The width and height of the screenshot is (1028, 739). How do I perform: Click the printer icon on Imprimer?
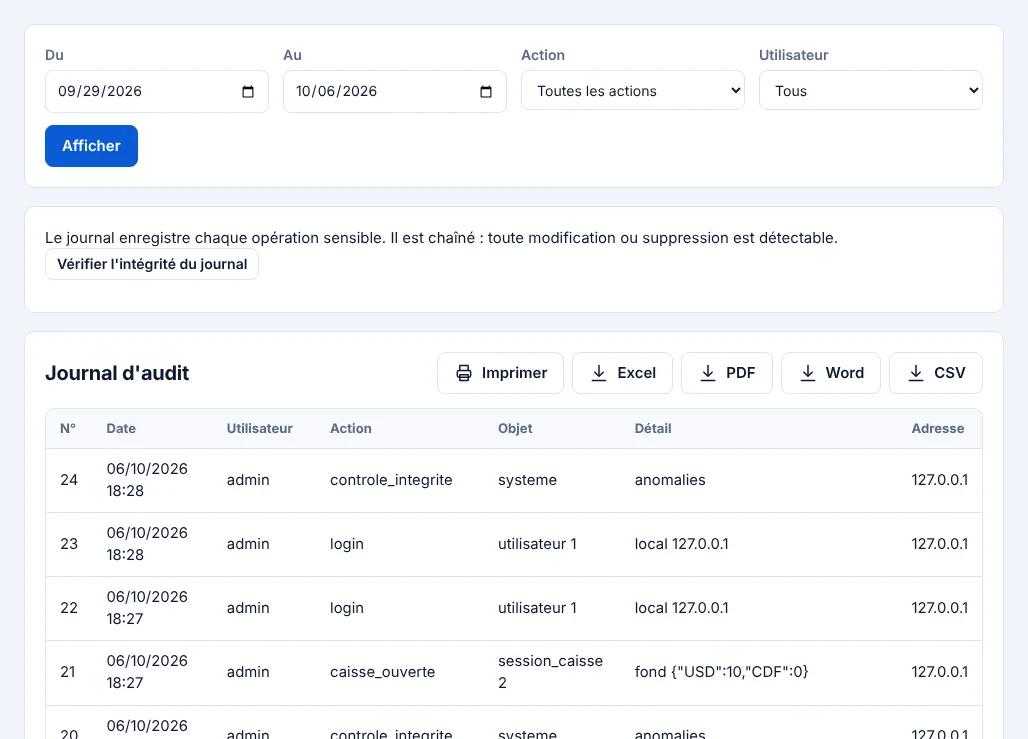pyautogui.click(x=464, y=373)
